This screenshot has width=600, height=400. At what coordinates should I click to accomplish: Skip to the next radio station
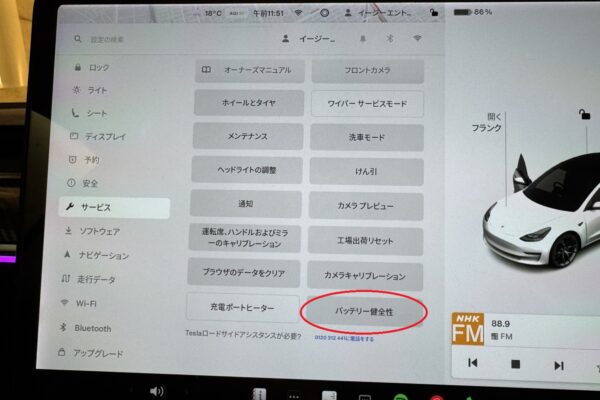coord(558,365)
